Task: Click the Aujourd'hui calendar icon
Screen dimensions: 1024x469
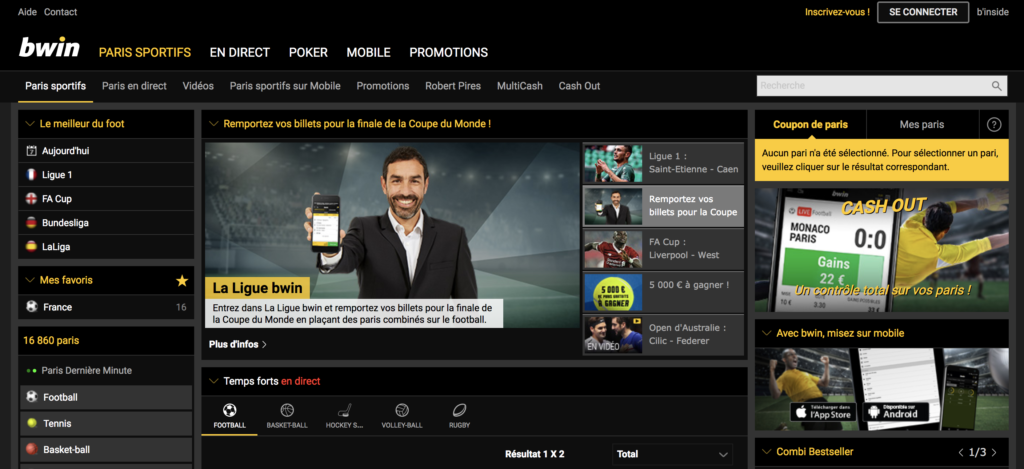Action: click(31, 151)
